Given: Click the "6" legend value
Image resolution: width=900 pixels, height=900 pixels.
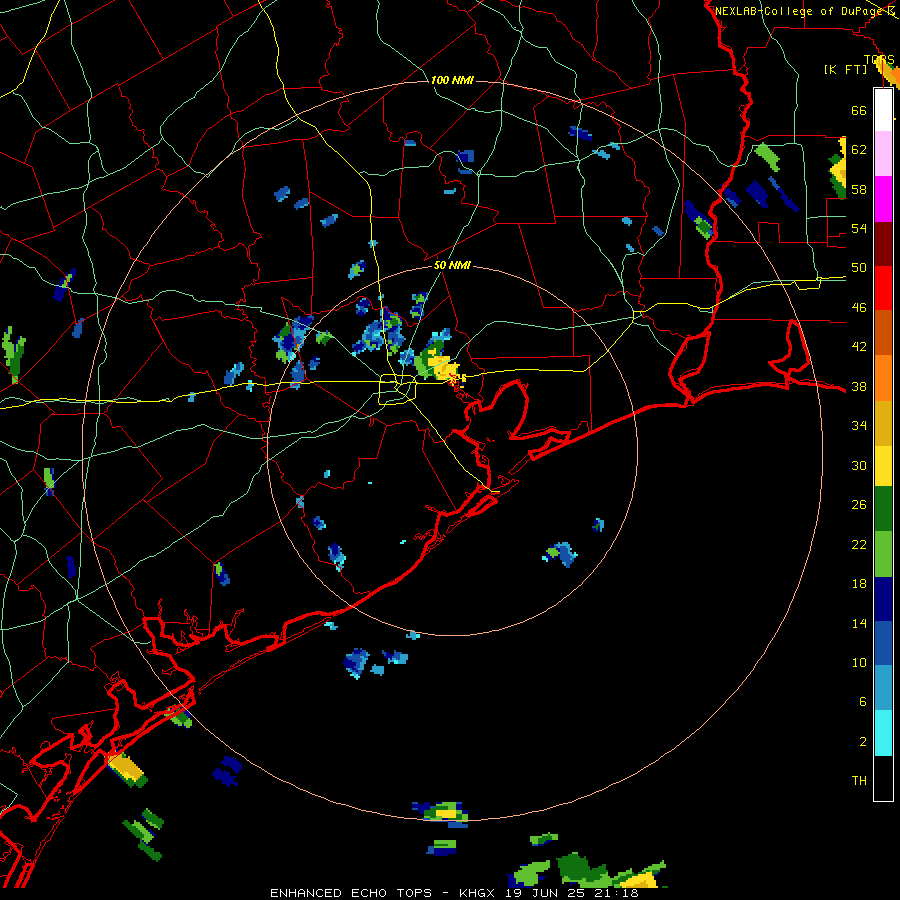Looking at the screenshot, I should pos(863,702).
